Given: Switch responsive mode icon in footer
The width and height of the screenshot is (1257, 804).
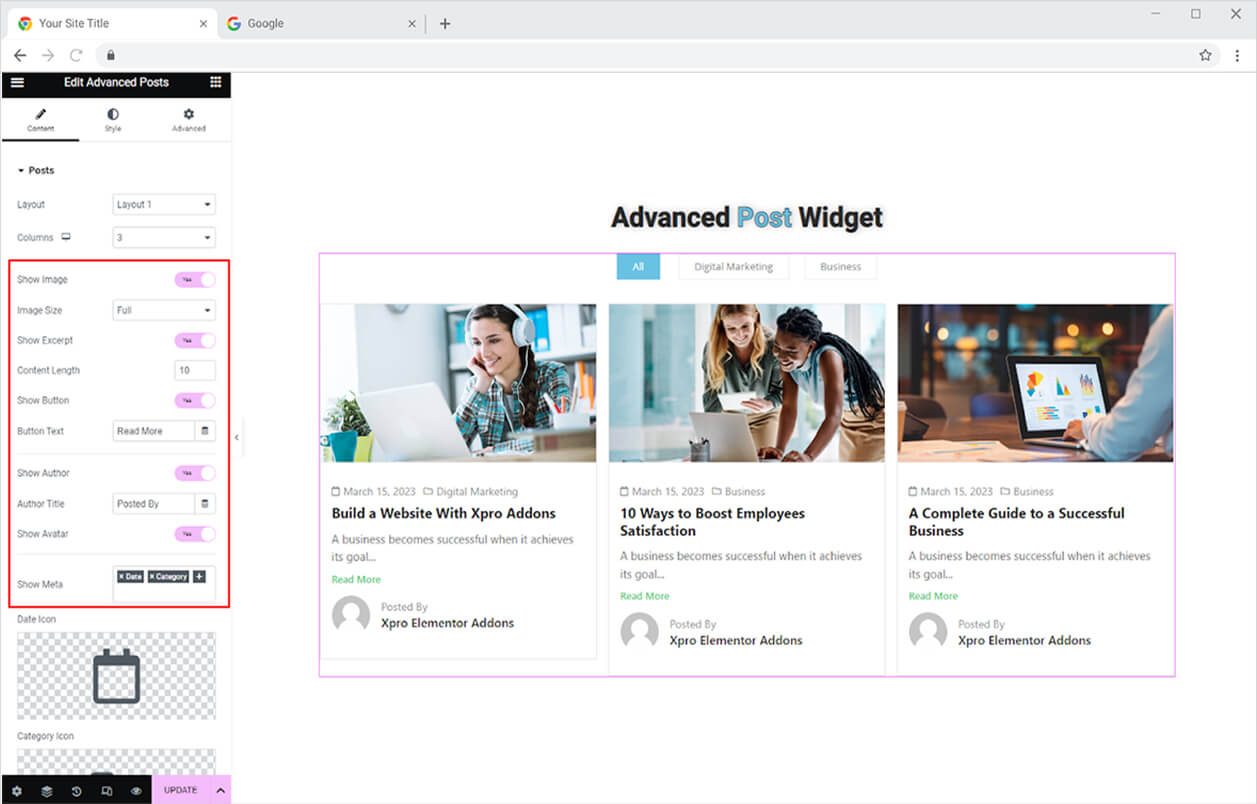Looking at the screenshot, I should click(107, 790).
